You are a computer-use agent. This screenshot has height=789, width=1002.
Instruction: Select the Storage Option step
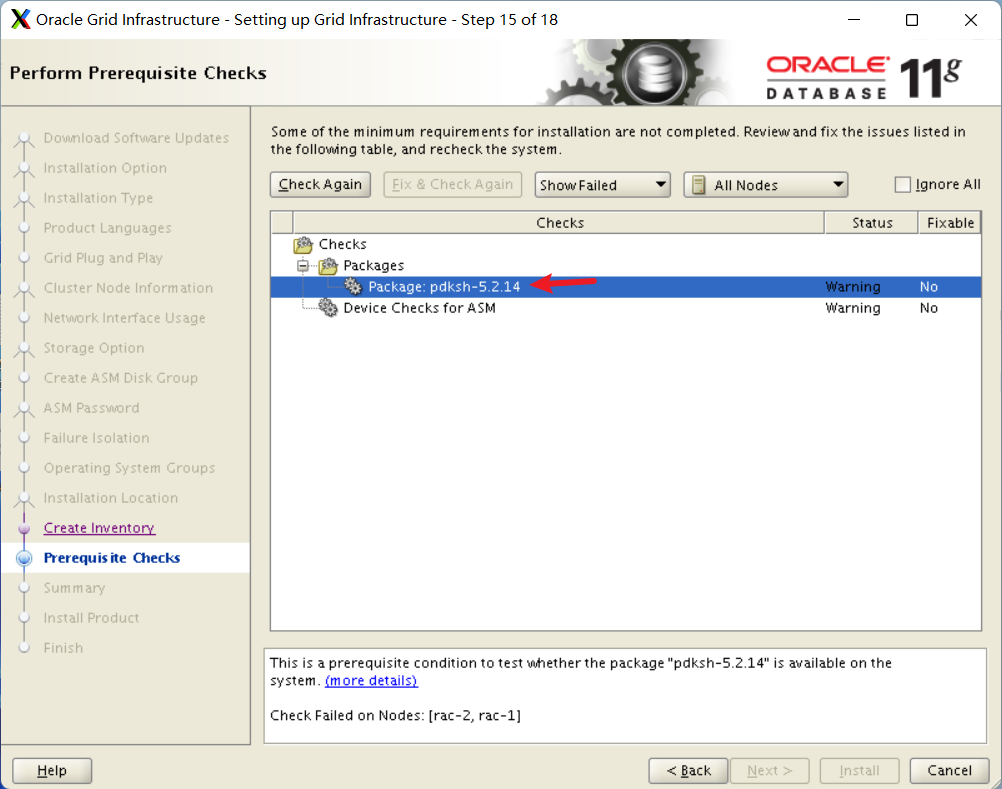pos(94,348)
